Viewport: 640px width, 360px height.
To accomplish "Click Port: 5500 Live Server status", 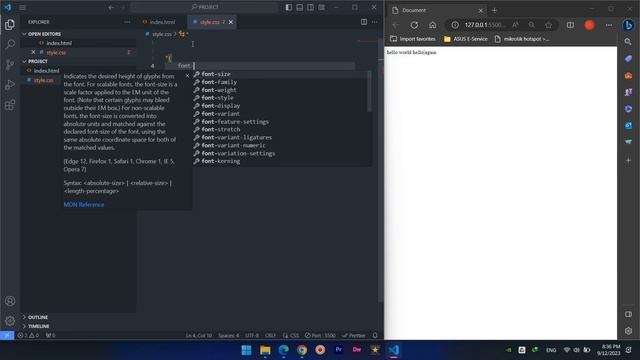I will (320, 335).
